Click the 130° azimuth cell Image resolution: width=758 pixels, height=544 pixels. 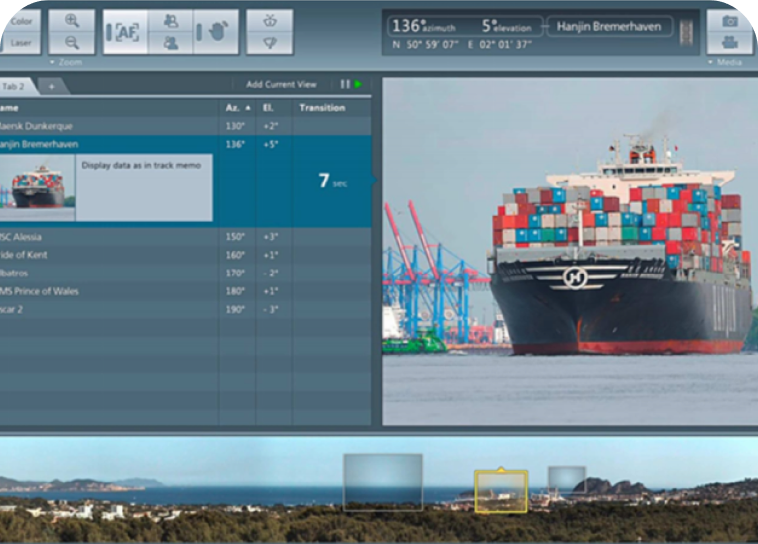point(235,126)
